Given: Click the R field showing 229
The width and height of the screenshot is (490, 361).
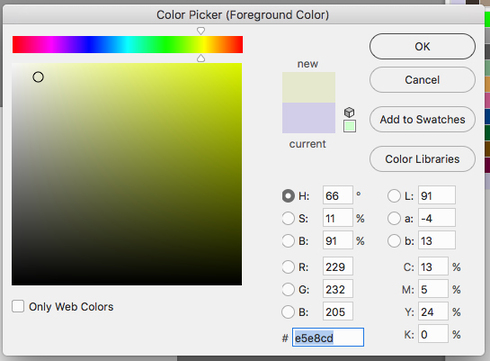Looking at the screenshot, I should pyautogui.click(x=338, y=267).
